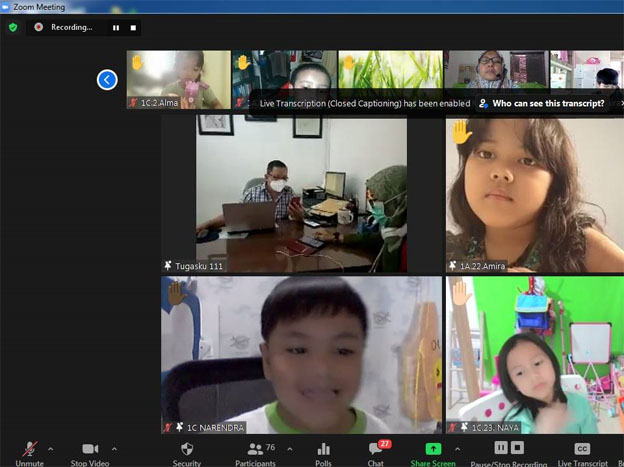Click the green Share Screen button
The image size is (624, 467).
433,450
